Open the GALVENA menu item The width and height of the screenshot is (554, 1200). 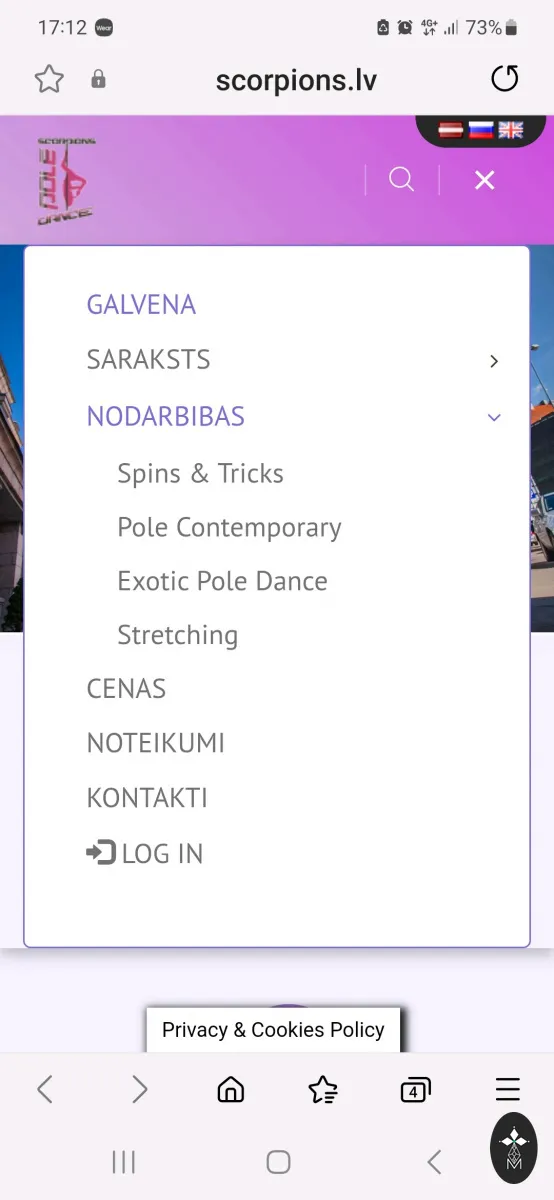[141, 305]
